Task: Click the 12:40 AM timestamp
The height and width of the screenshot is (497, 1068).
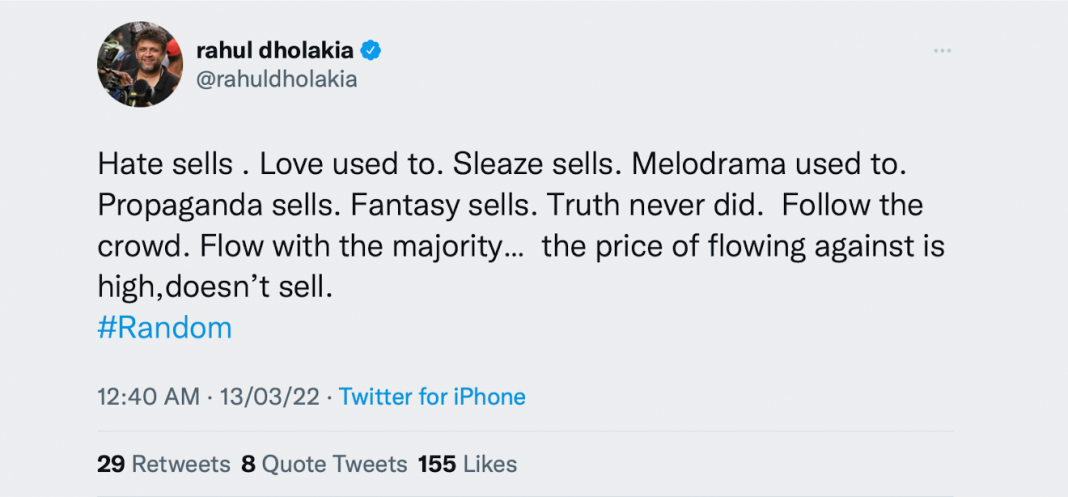Action: click(x=148, y=397)
